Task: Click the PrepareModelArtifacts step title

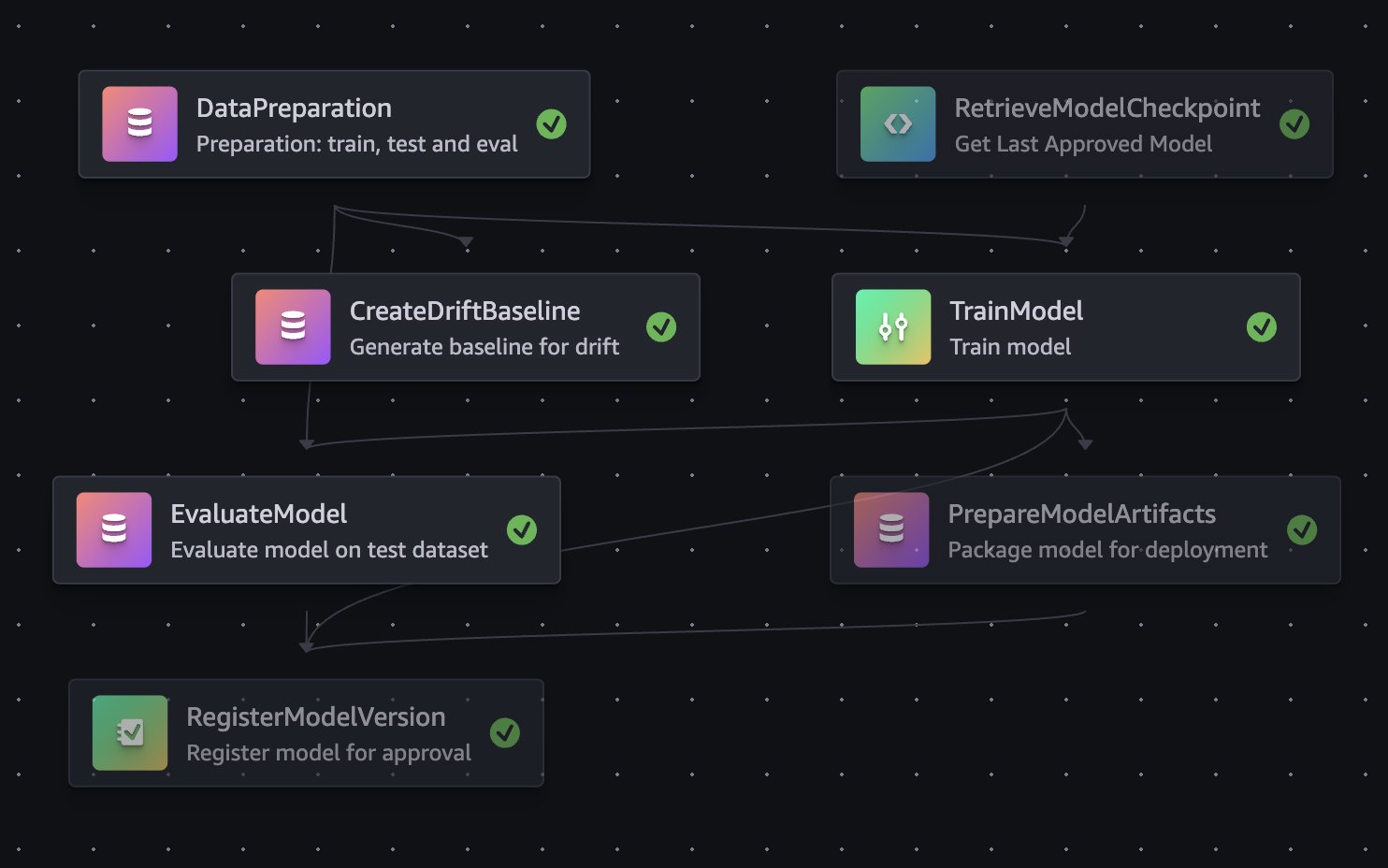Action: 1081,514
